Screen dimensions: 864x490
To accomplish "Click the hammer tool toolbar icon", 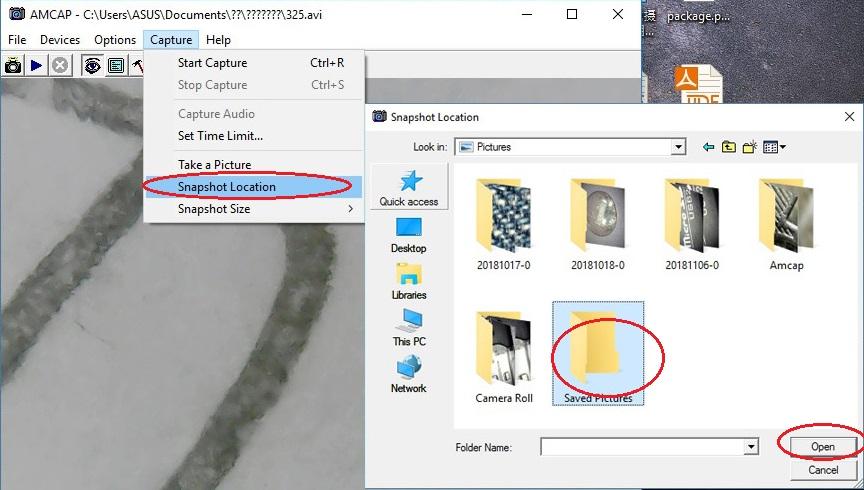I will click(x=137, y=66).
